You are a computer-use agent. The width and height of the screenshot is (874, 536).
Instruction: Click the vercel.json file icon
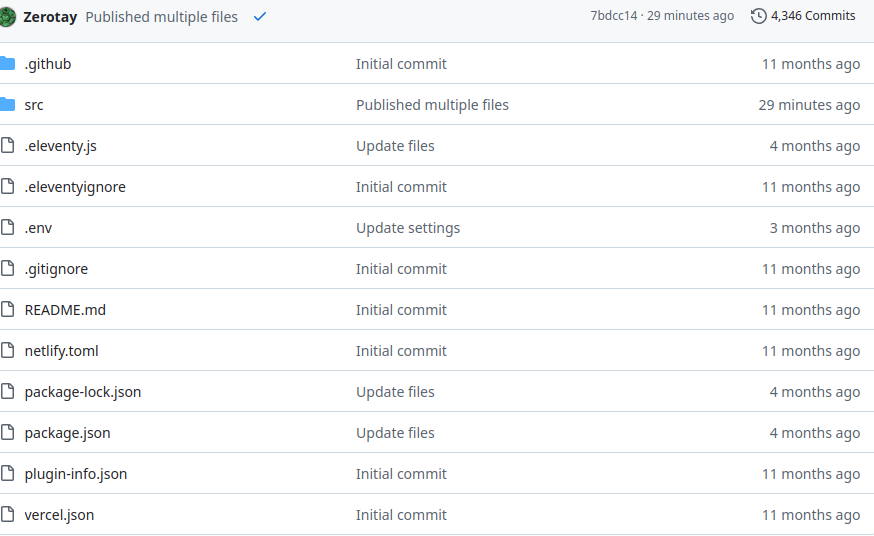(8, 515)
